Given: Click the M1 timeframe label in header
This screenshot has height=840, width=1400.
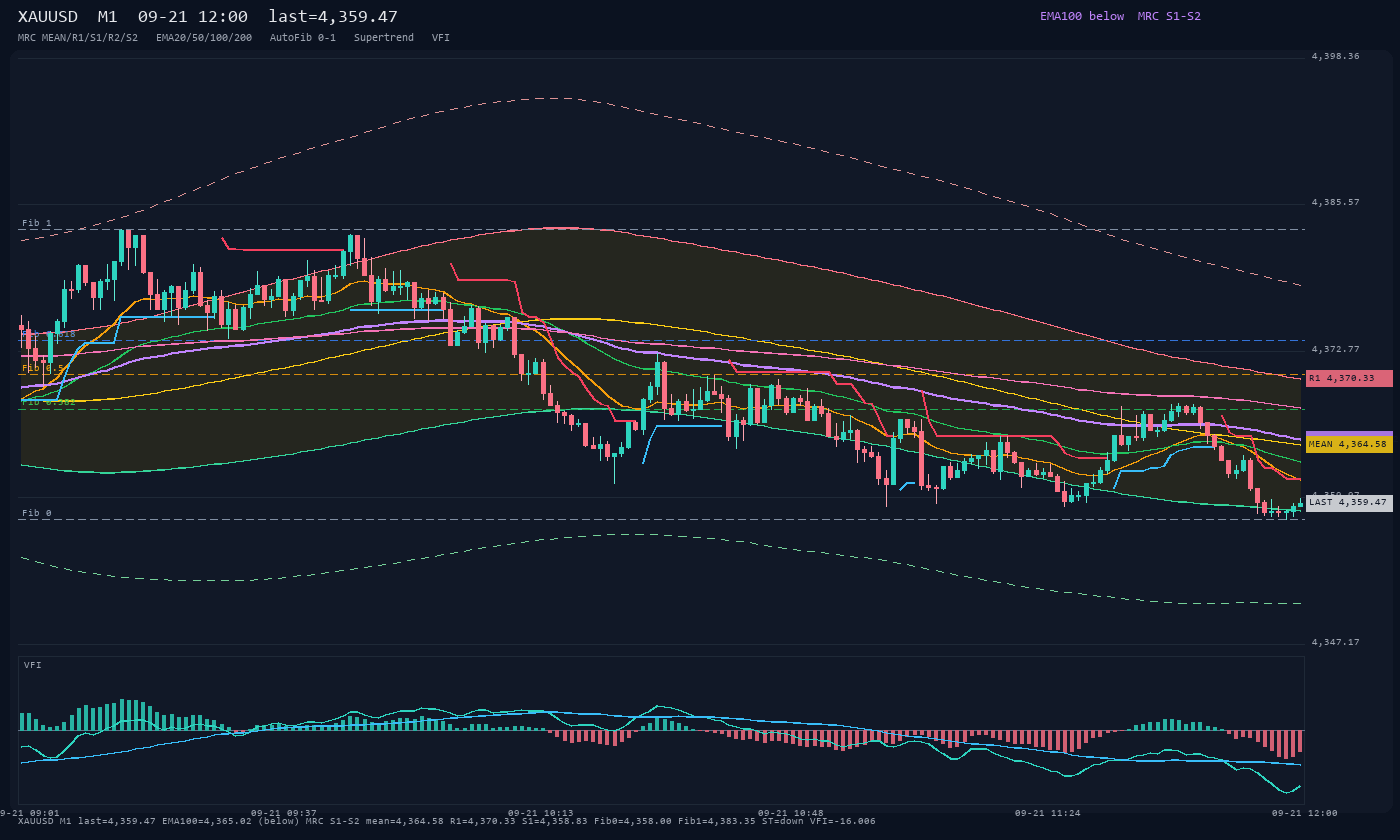Looking at the screenshot, I should tap(107, 17).
